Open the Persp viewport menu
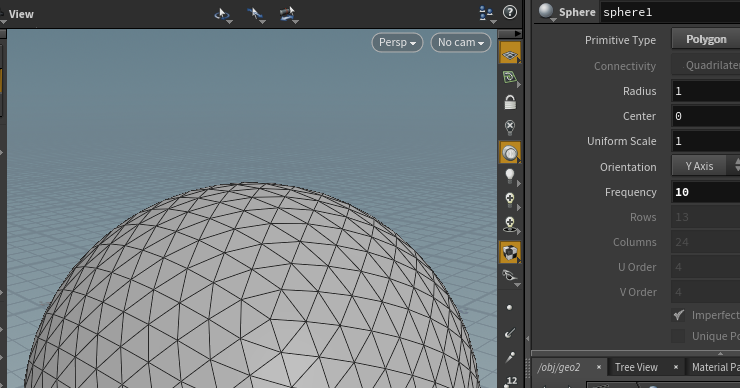740x388 pixels. (x=397, y=42)
